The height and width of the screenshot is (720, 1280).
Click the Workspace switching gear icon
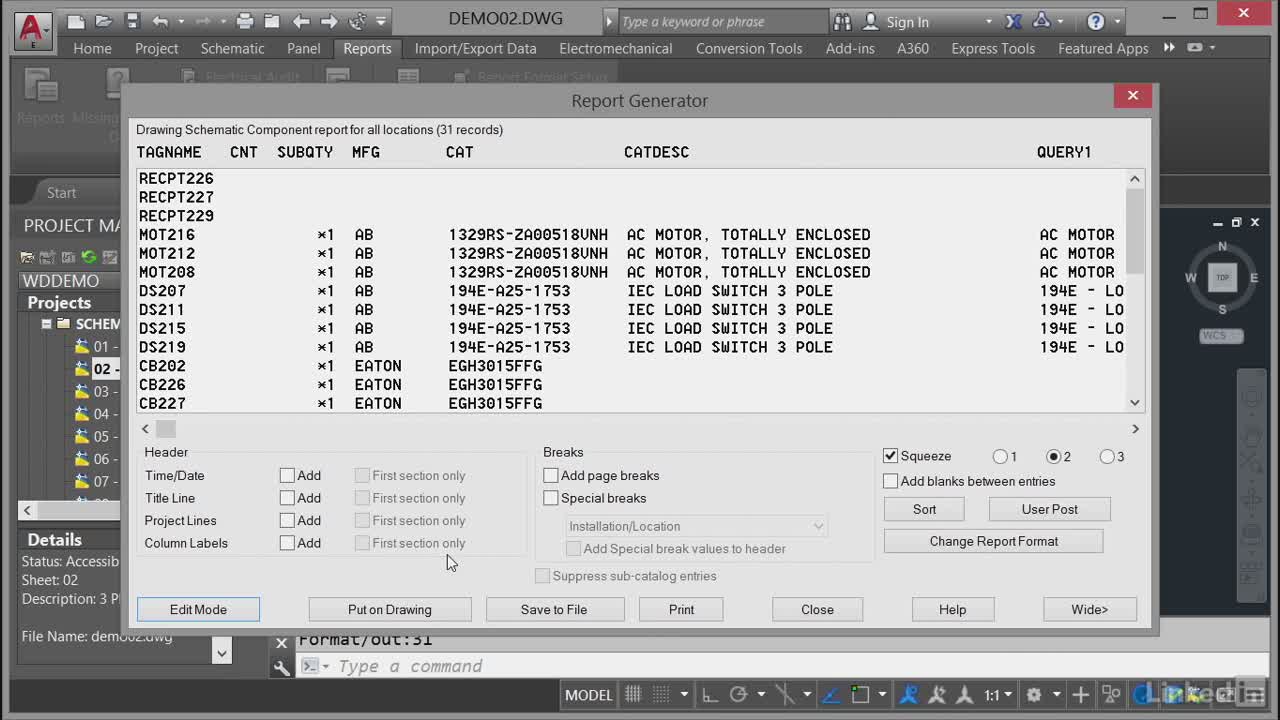pos(1034,694)
